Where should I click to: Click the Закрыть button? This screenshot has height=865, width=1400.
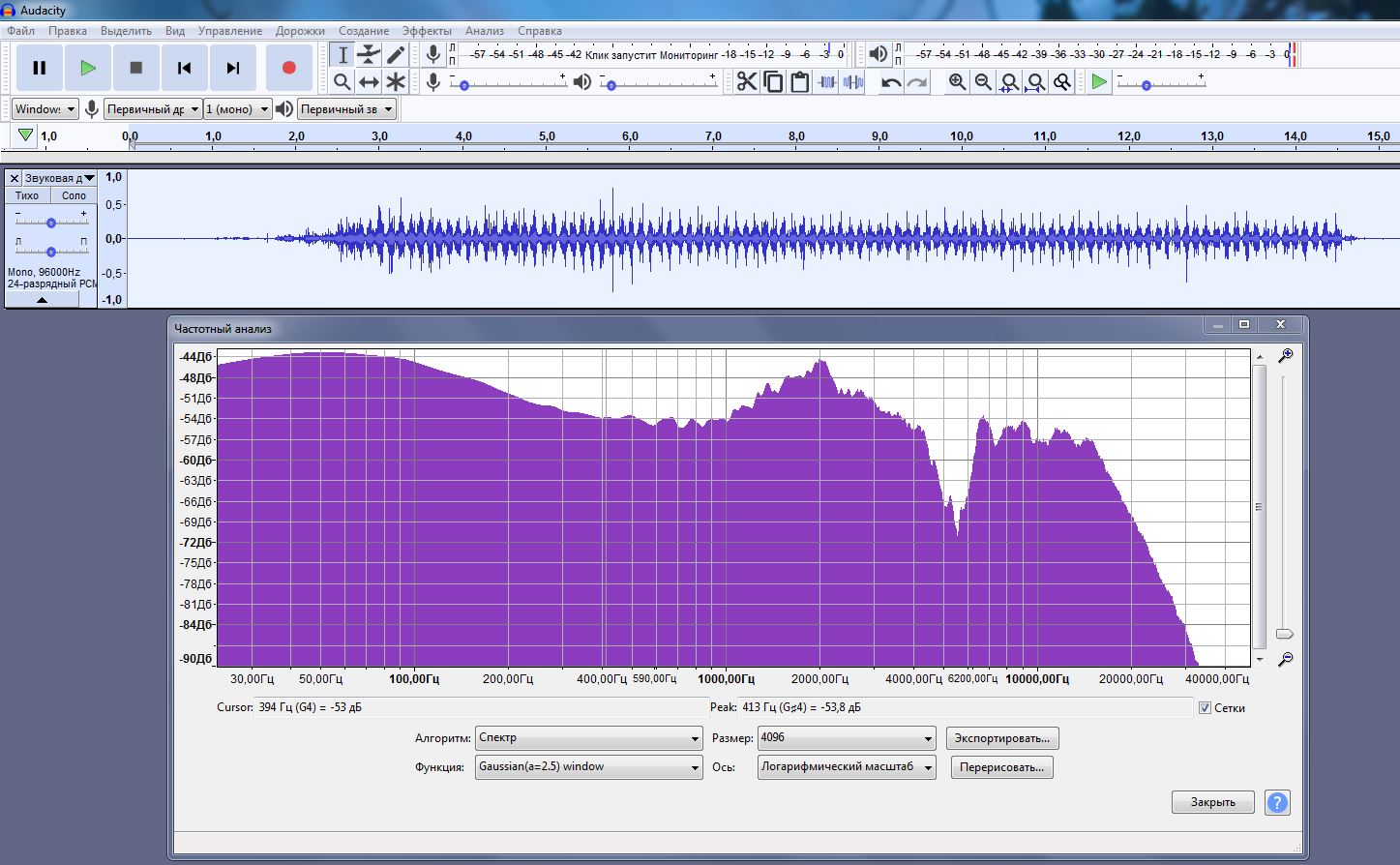(1212, 802)
